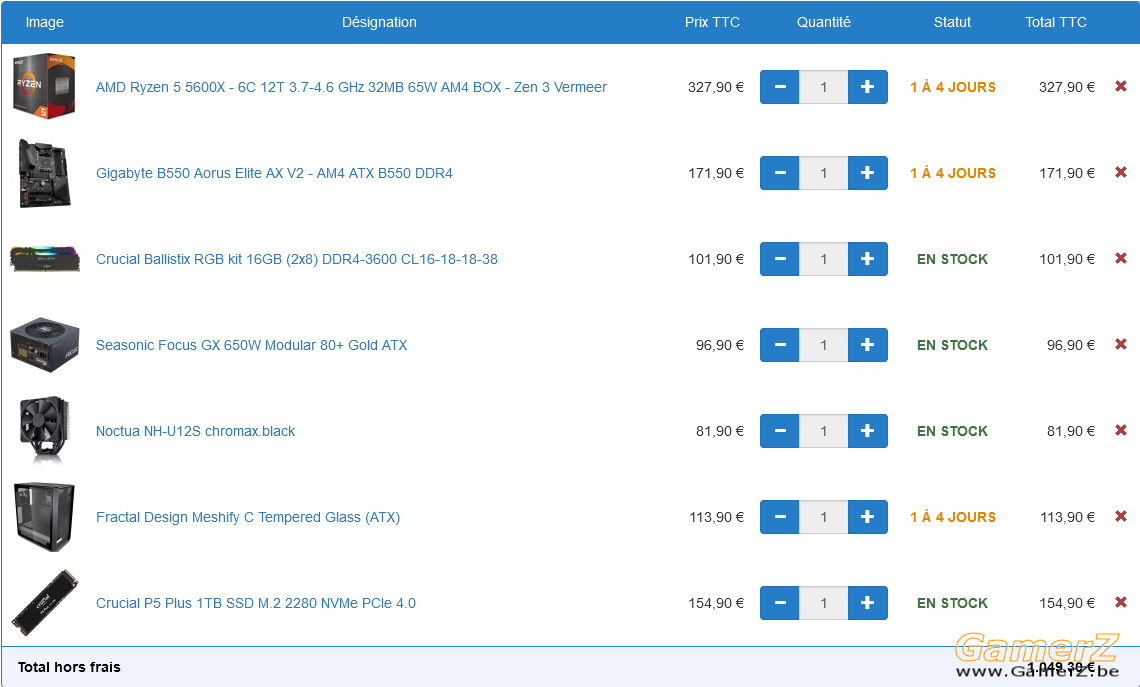This screenshot has width=1140, height=687.
Task: Click the Quantité column header
Action: click(824, 23)
